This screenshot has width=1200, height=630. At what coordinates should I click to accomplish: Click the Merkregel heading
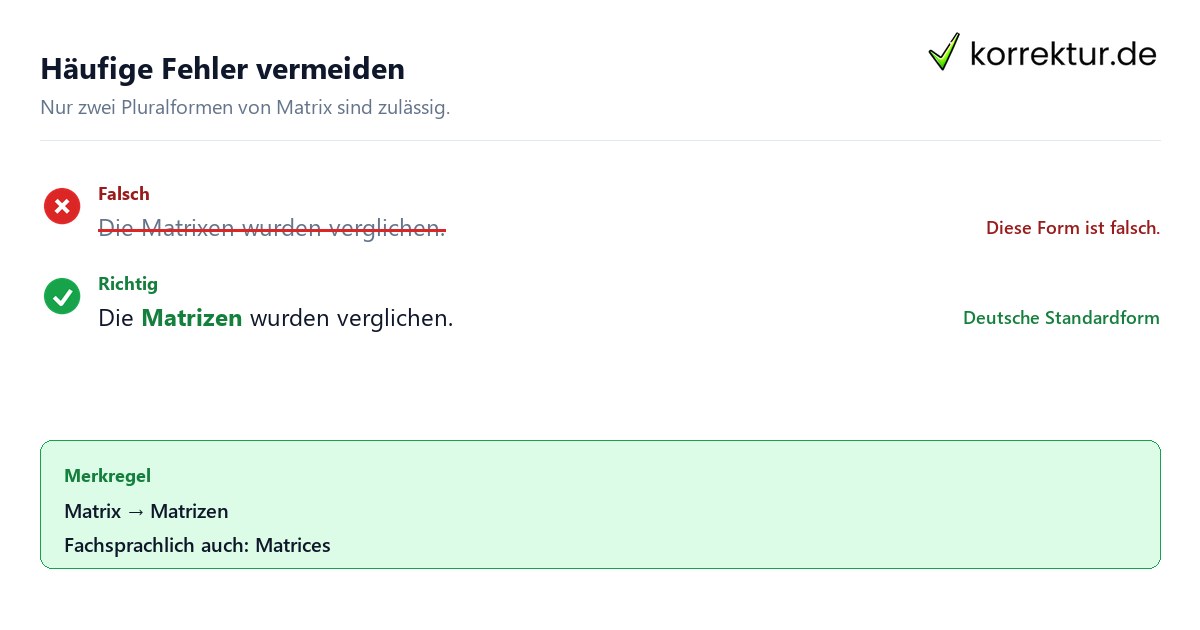tap(107, 476)
